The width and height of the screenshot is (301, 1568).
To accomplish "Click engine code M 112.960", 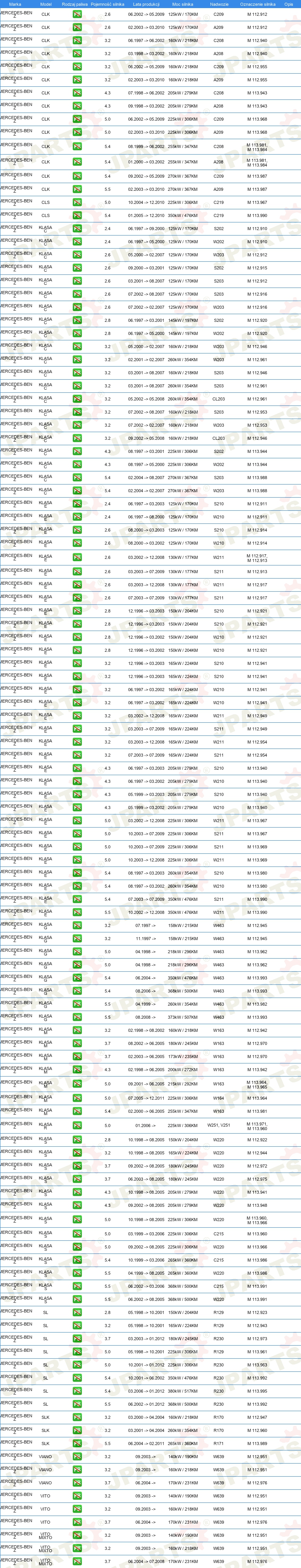I will point(257,1430).
